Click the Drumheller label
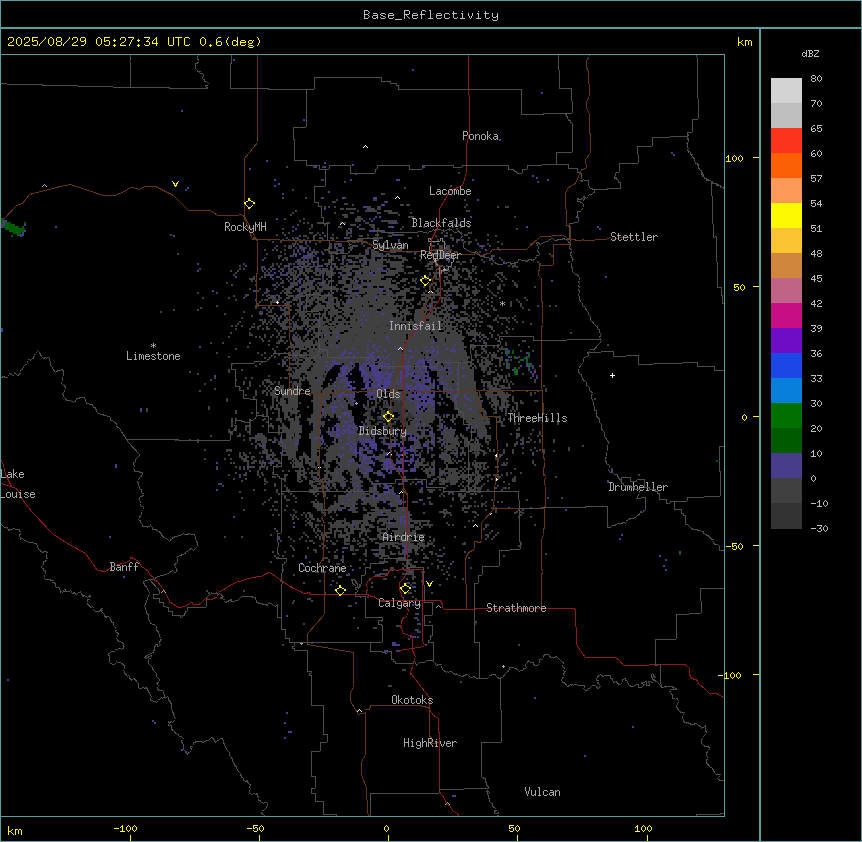The height and width of the screenshot is (842, 862). [638, 487]
